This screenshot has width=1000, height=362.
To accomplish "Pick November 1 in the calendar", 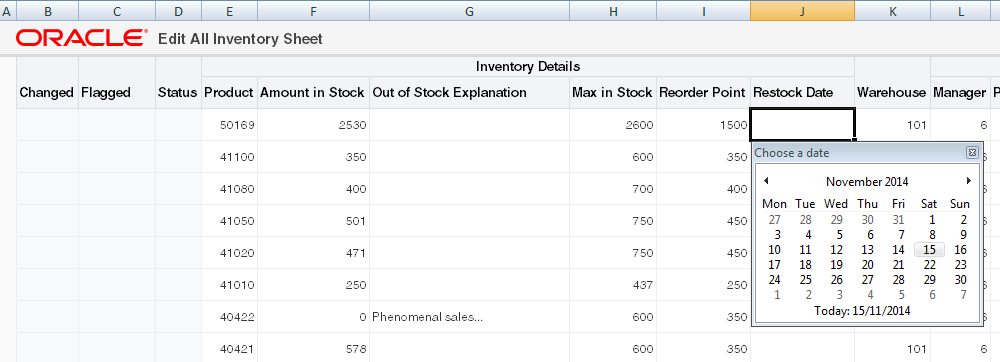I will tap(932, 220).
